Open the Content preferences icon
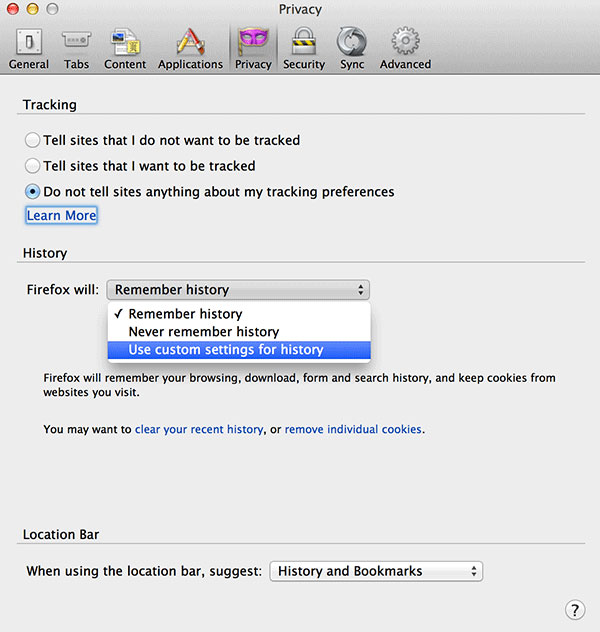This screenshot has height=632, width=600. [x=125, y=41]
